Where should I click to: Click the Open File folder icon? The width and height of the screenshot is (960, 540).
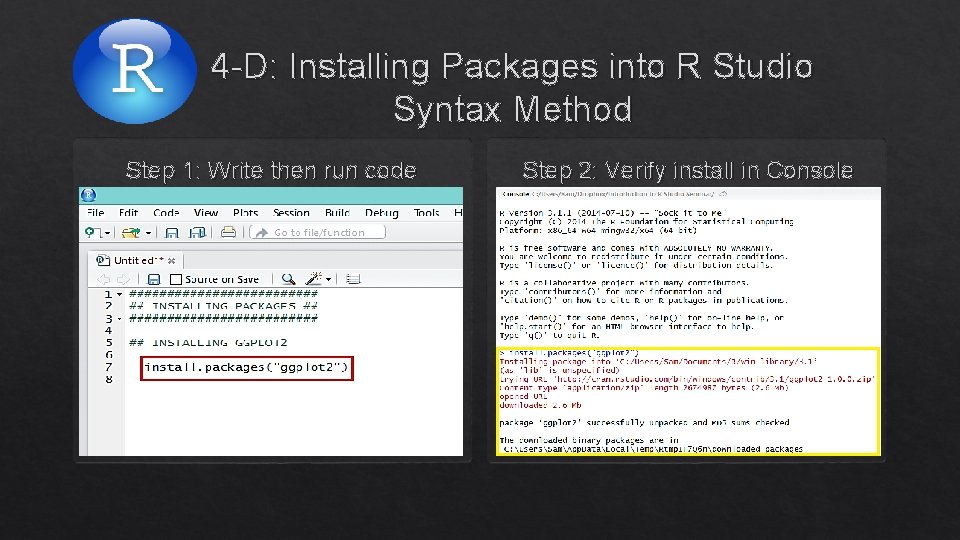(130, 233)
